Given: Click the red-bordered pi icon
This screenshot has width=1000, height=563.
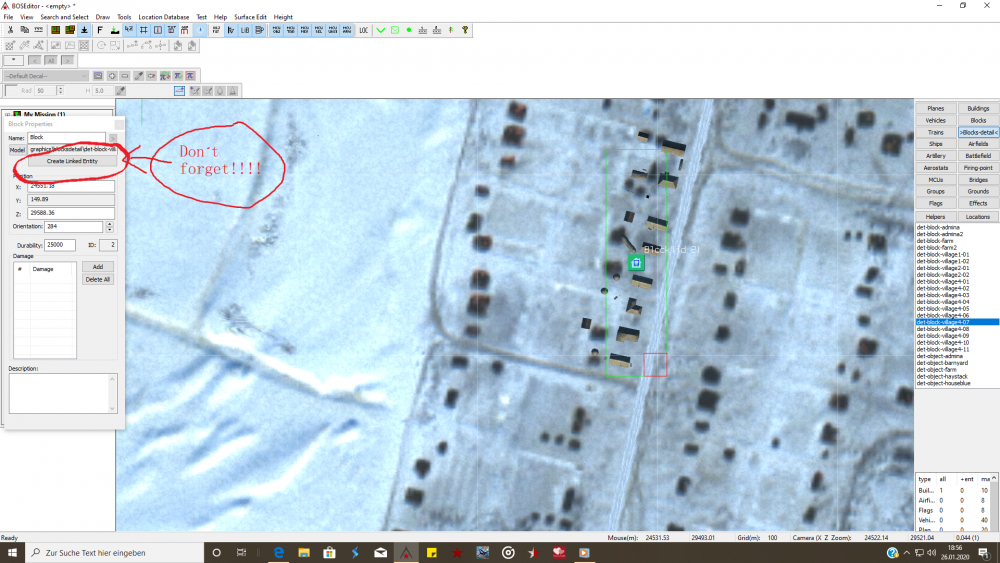Looking at the screenshot, I should tap(190, 76).
